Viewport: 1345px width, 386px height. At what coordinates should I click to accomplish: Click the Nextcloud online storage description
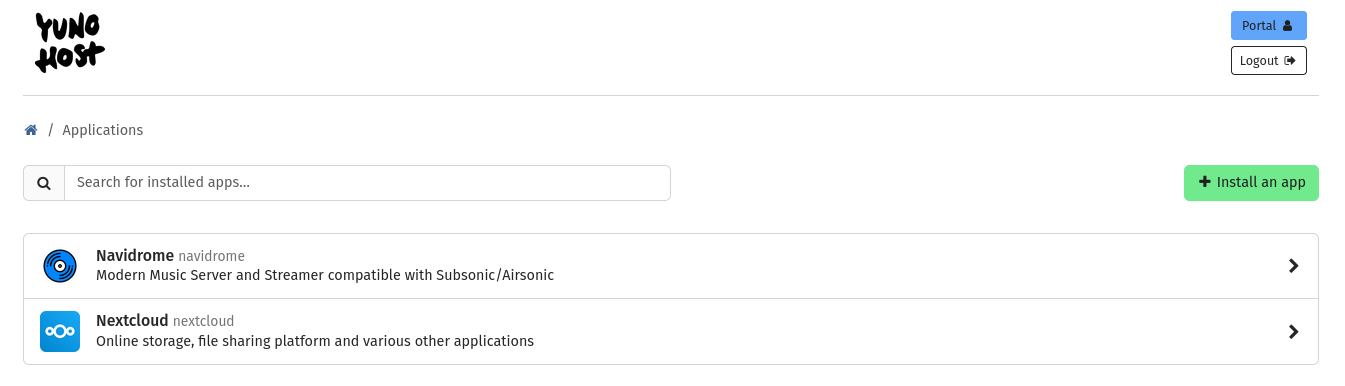pyautogui.click(x=315, y=341)
